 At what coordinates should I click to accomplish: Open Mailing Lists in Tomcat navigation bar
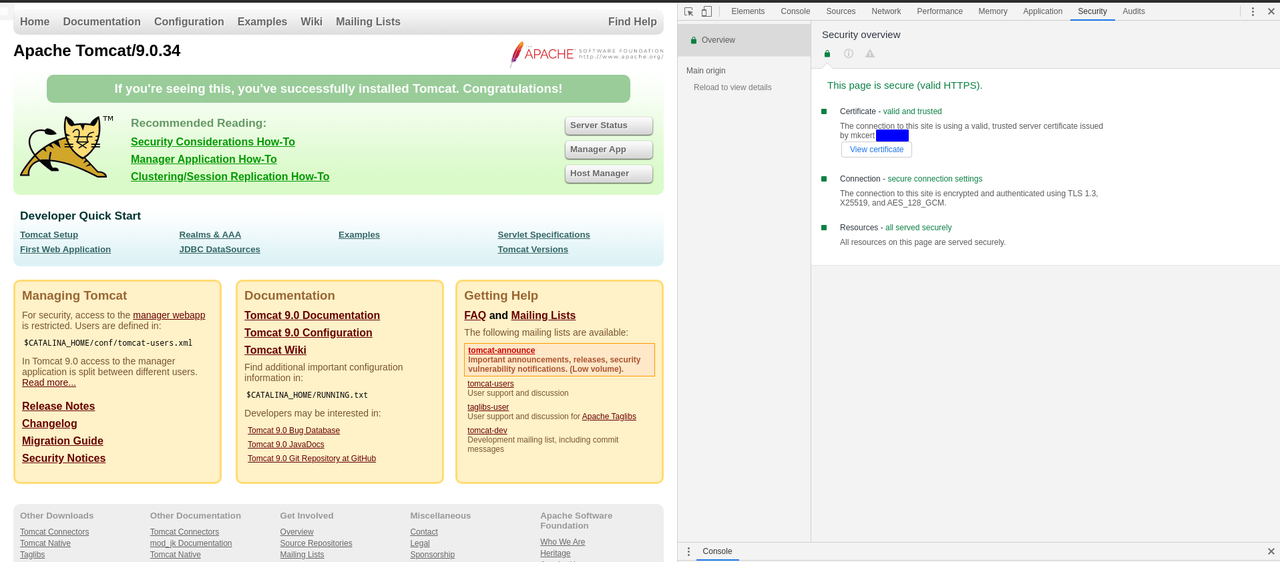368,21
